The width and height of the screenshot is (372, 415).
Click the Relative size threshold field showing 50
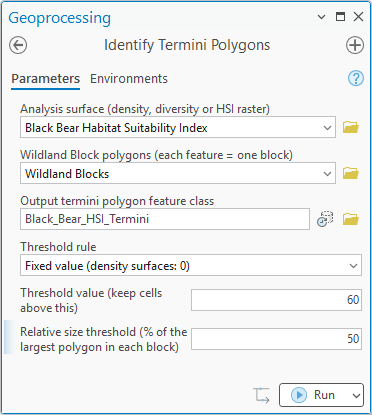[x=276, y=339]
